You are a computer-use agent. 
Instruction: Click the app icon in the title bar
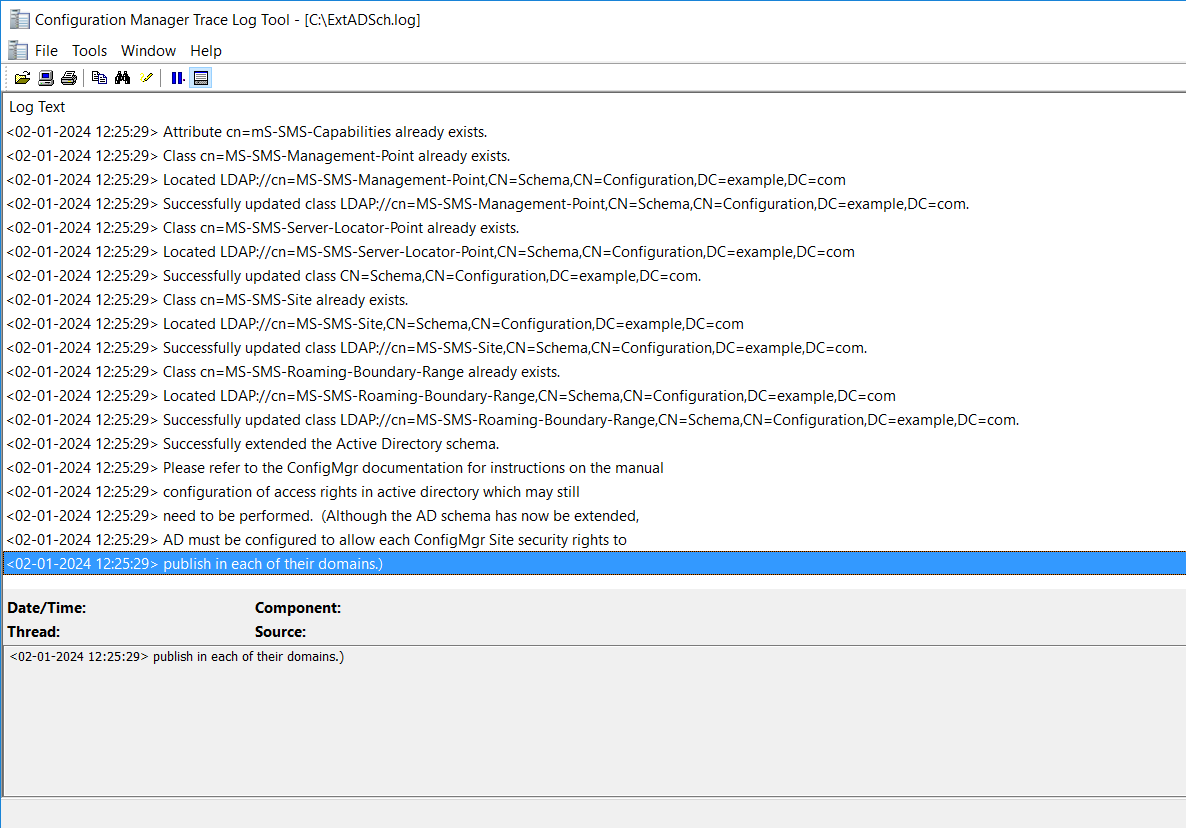pyautogui.click(x=19, y=19)
